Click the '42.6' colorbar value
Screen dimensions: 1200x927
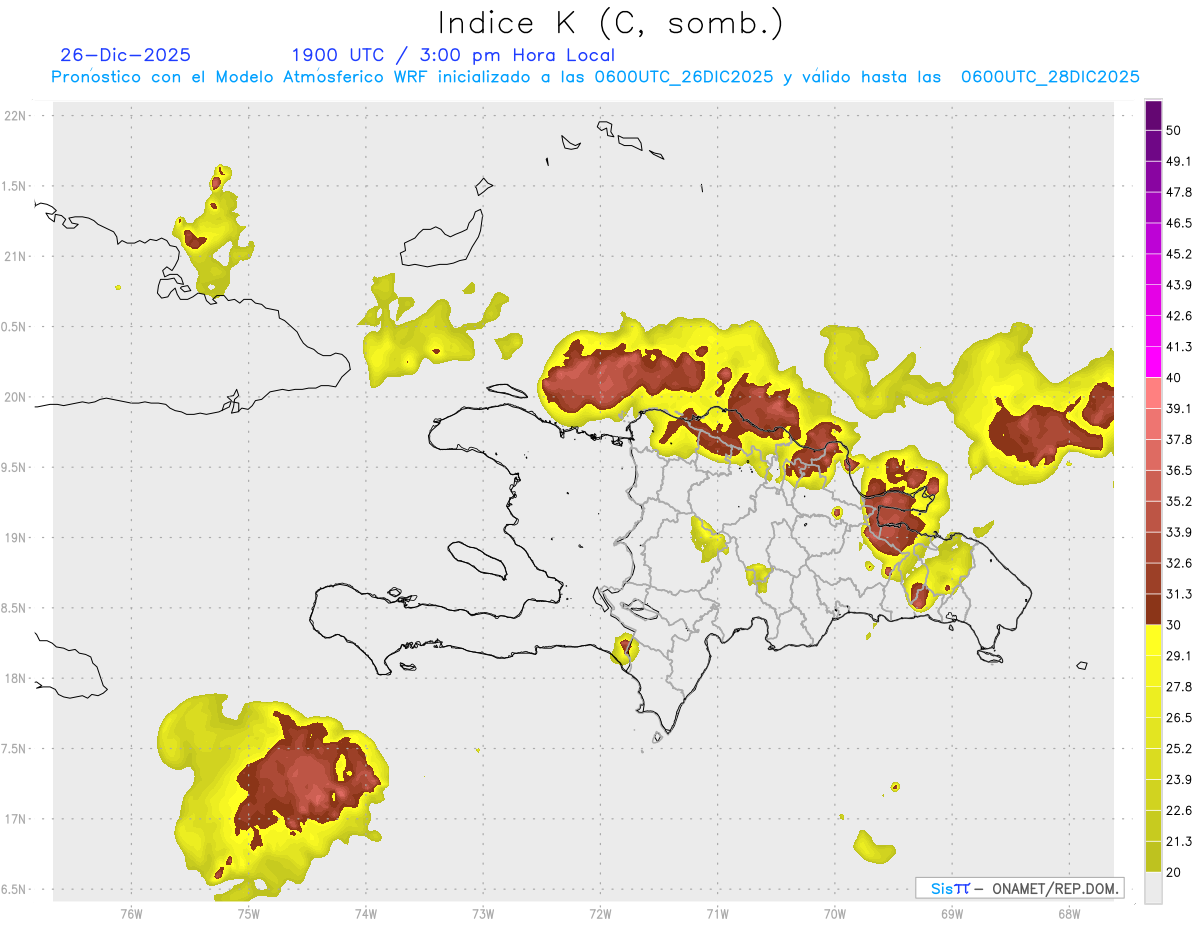tap(1179, 316)
